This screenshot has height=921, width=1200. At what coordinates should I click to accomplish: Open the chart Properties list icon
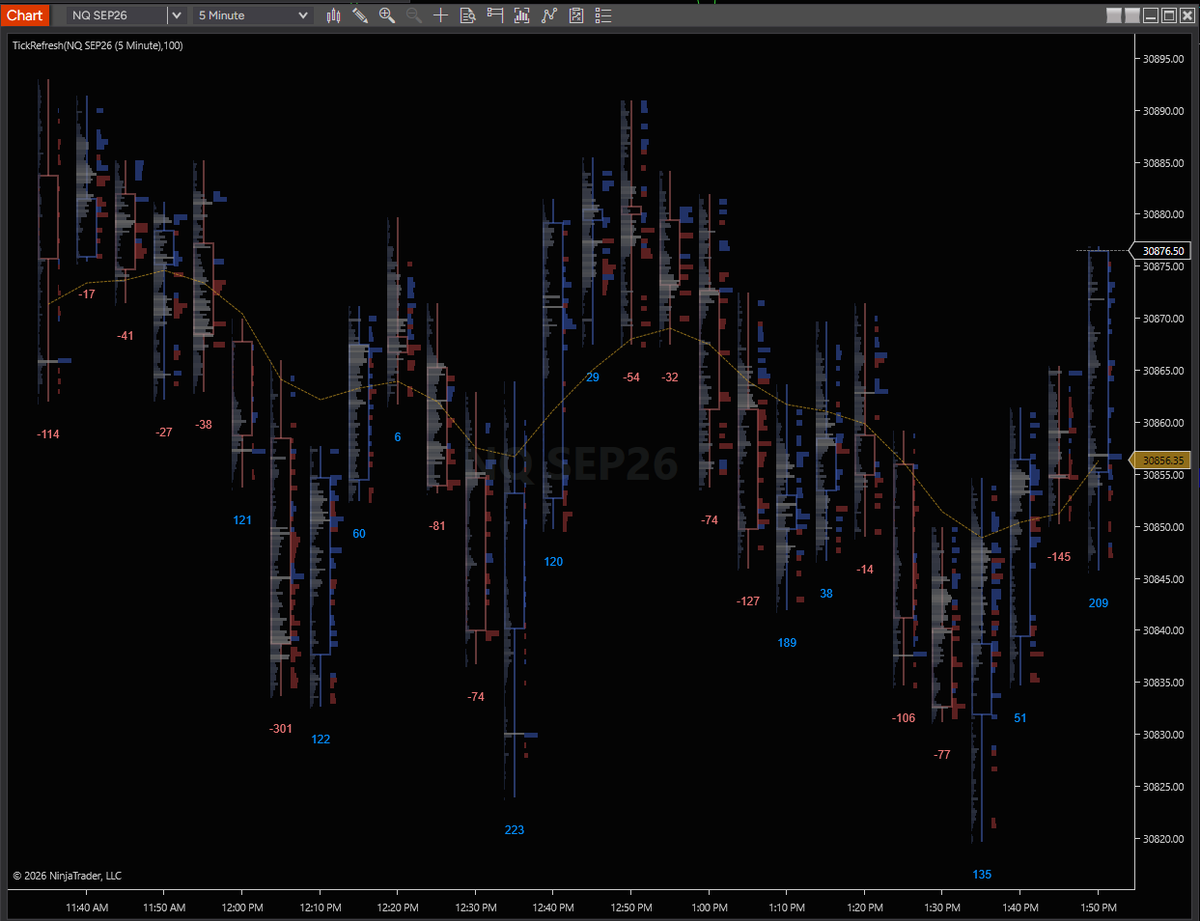(602, 15)
